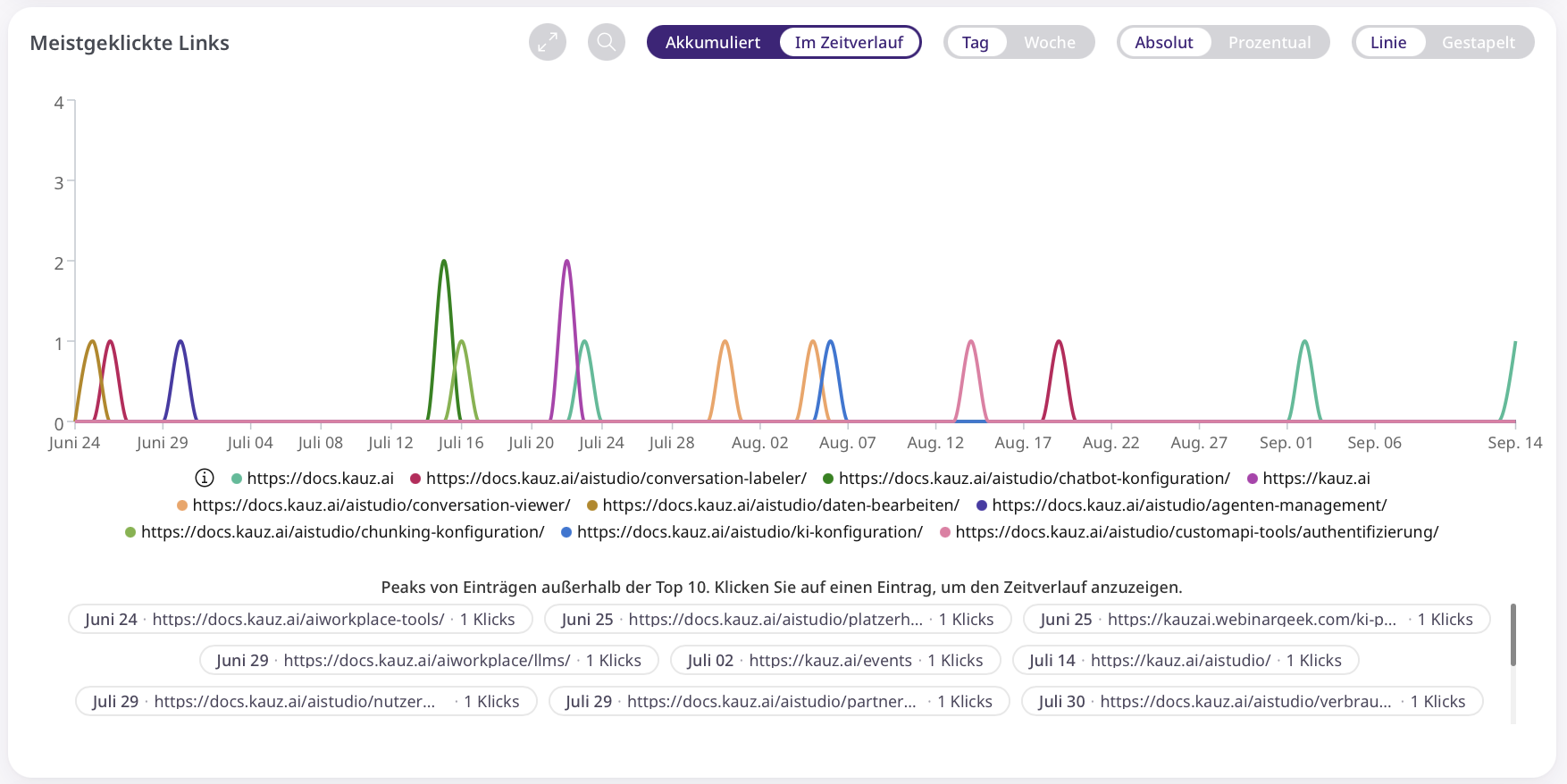Click the teal peak near Sep. 01

click(x=1305, y=342)
